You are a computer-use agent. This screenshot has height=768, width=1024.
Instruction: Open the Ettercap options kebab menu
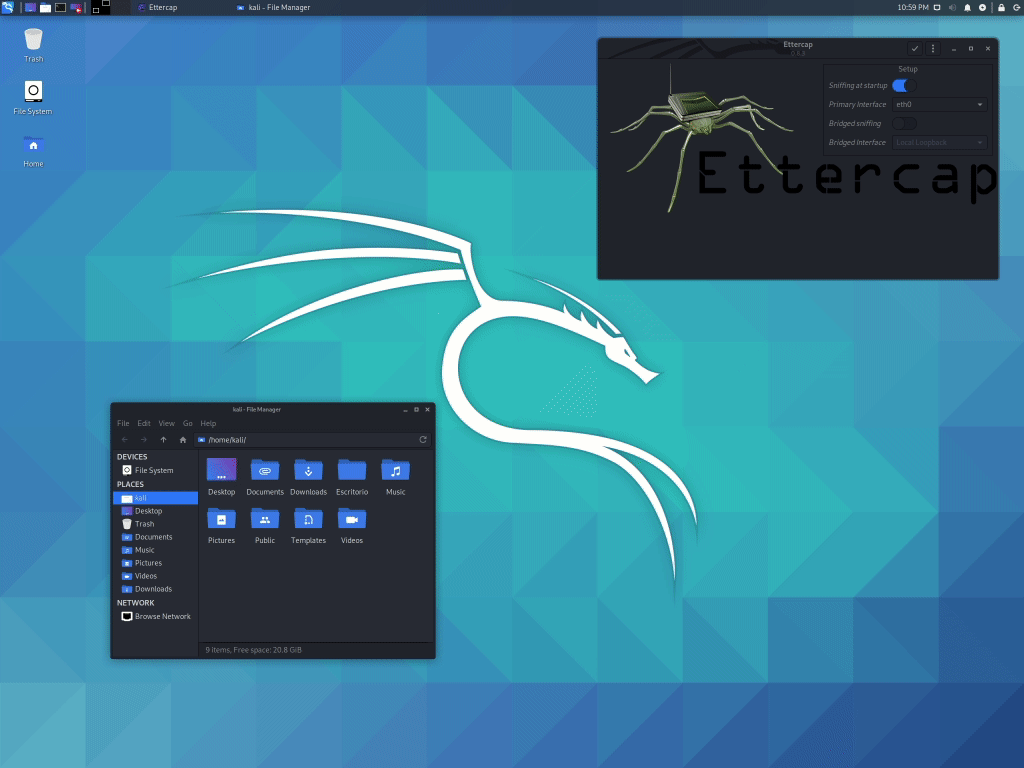coord(933,48)
